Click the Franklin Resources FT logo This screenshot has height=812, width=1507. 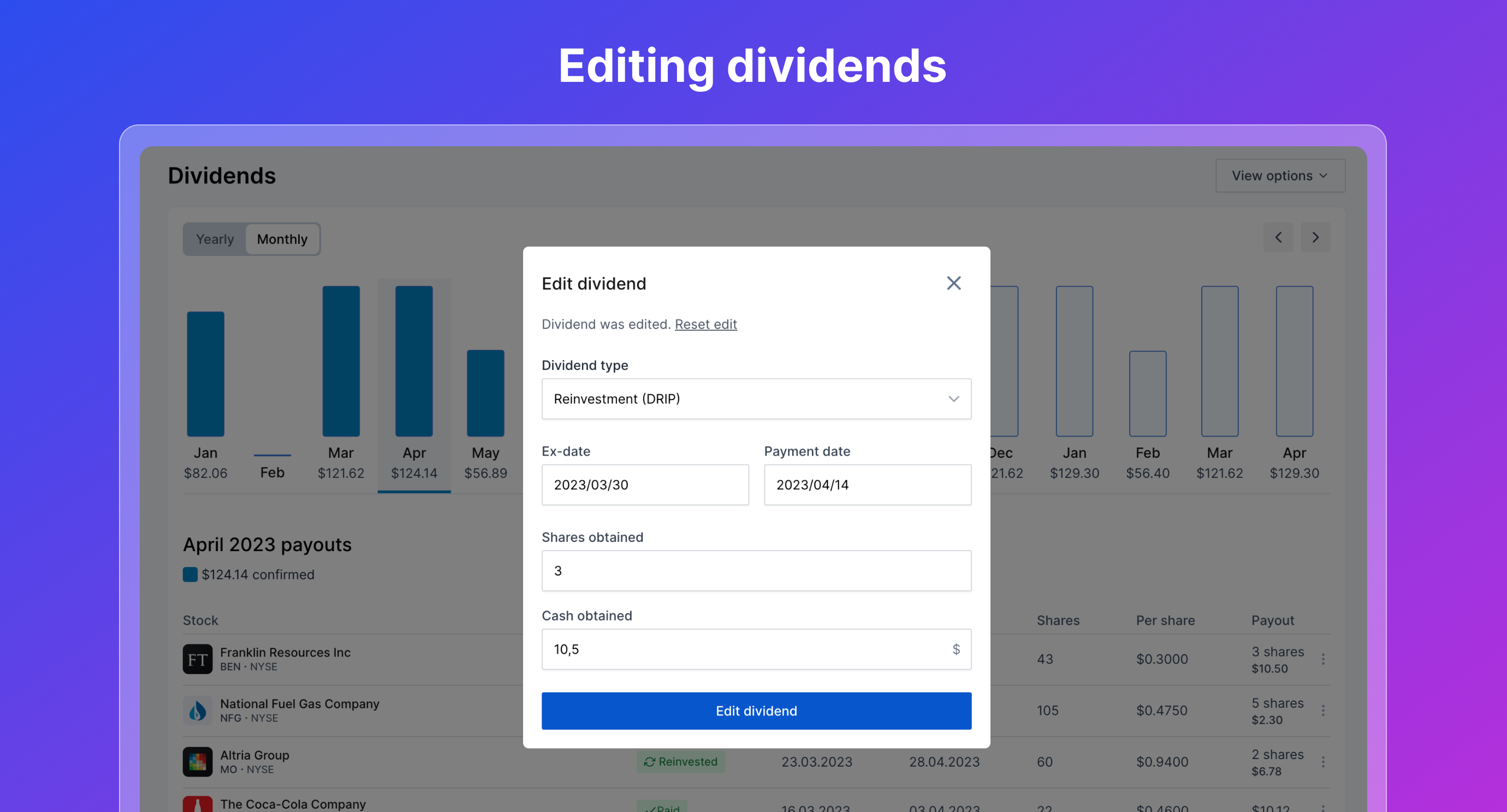pos(197,659)
